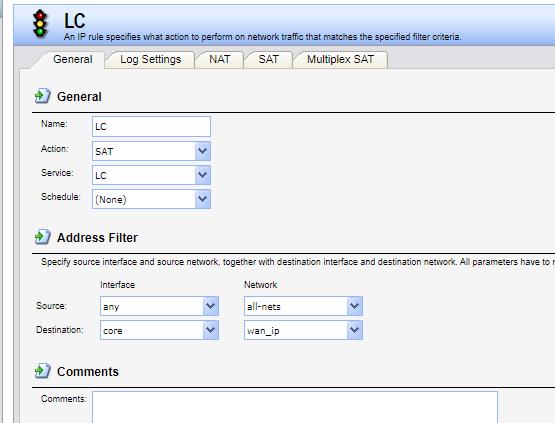This screenshot has width=555, height=423.
Task: Expand Source Interface dropdown showing any
Action: pos(159,306)
